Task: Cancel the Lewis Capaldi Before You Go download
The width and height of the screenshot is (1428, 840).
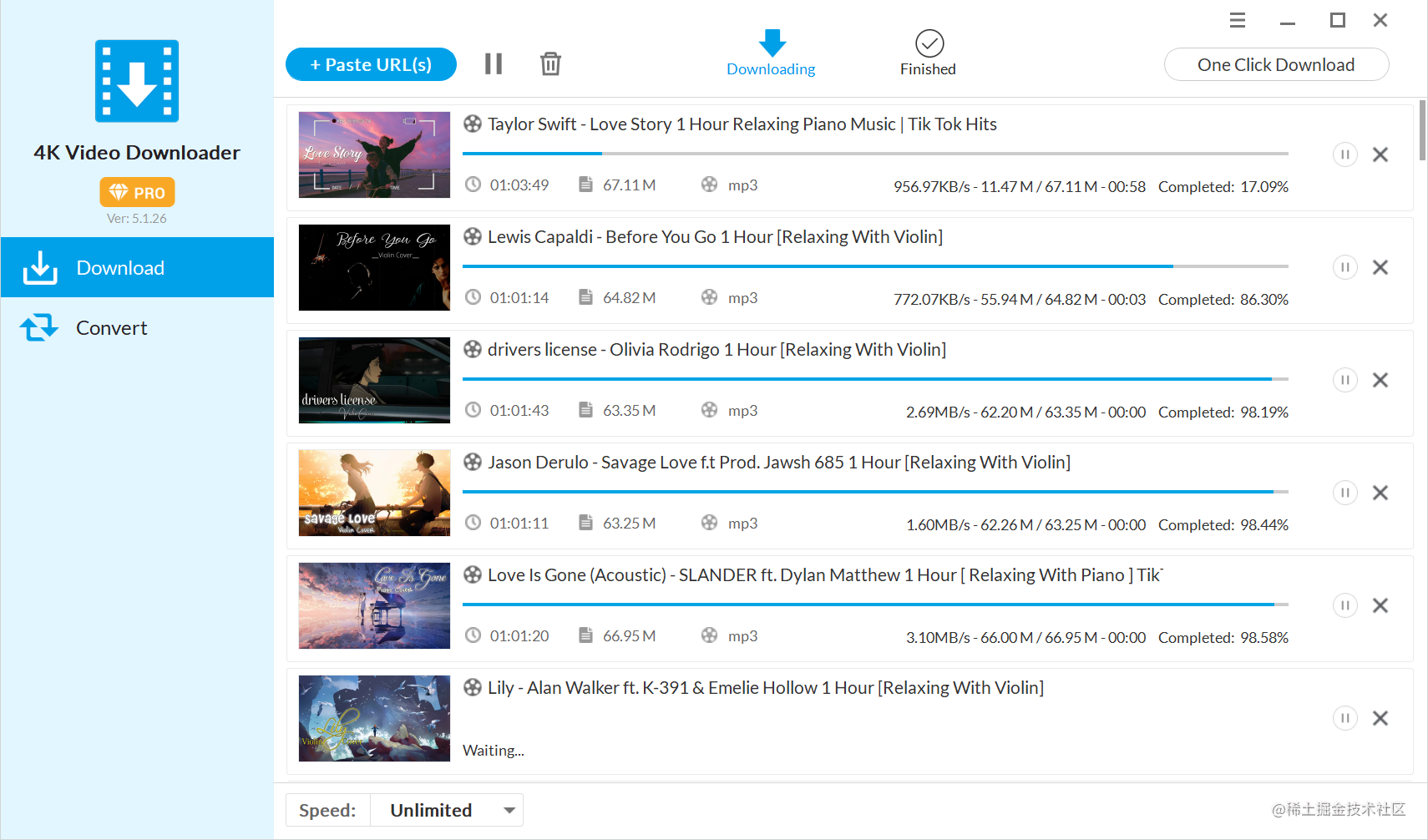Action: click(1380, 267)
